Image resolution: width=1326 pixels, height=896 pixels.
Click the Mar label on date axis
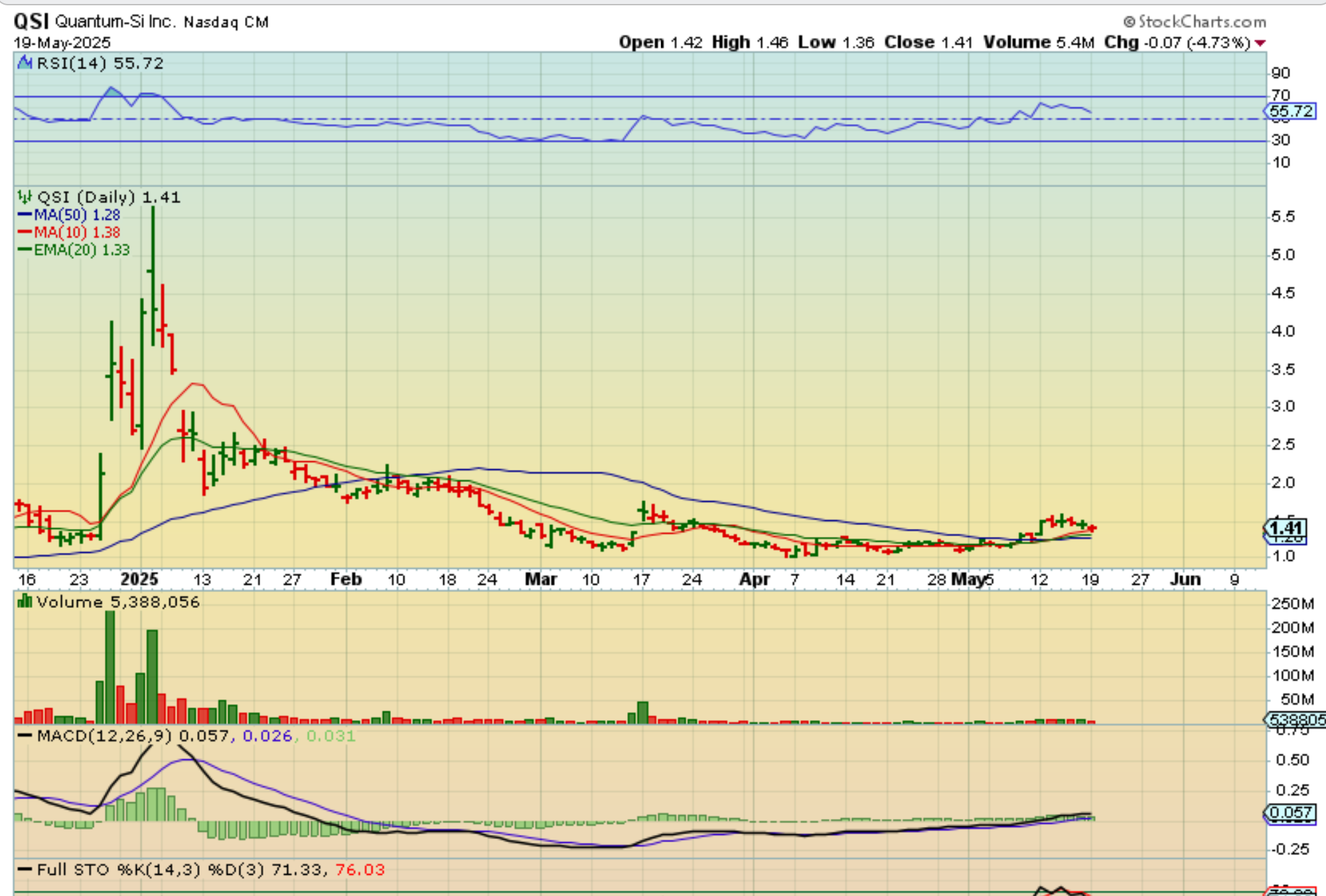541,579
